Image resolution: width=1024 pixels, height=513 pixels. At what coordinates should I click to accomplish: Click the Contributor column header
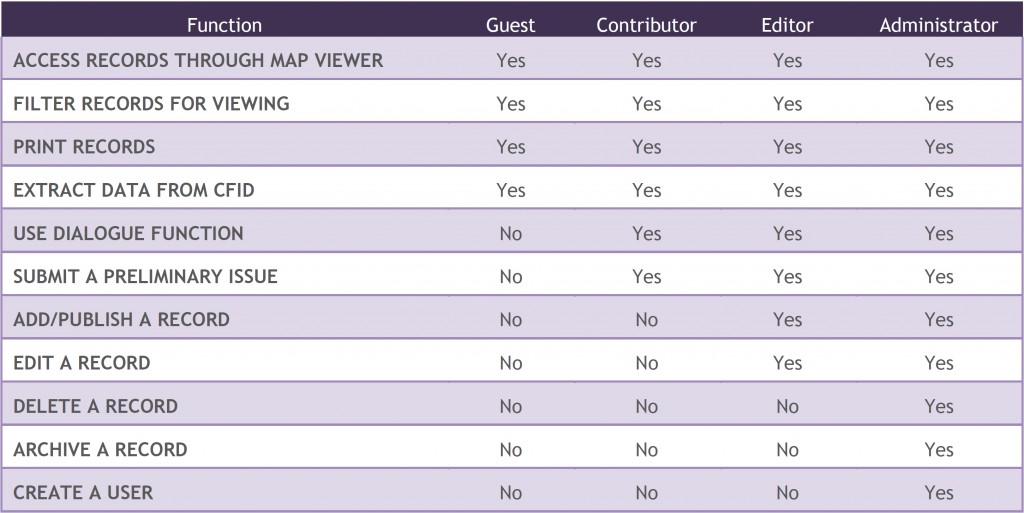point(646,25)
